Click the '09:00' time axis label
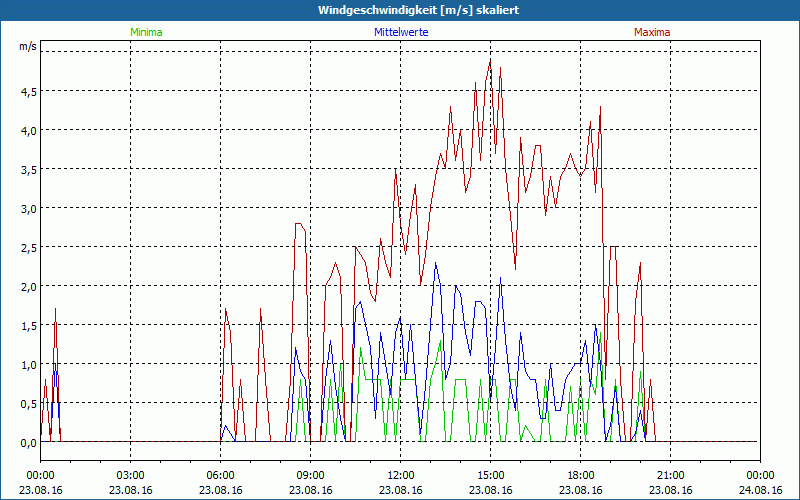This screenshot has width=800, height=500. point(310,476)
